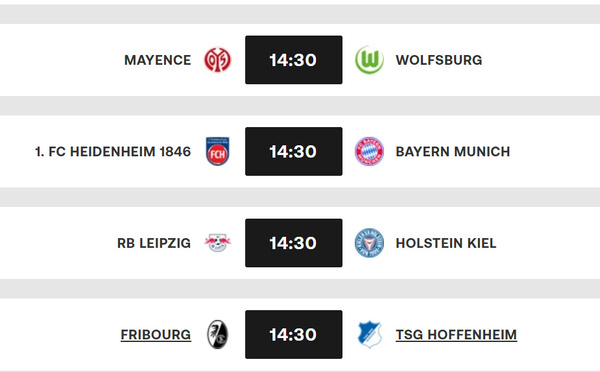Viewport: 600px width, 372px height.
Task: Click Heidenheim vs Bayern 14:30 time box
Action: click(x=293, y=151)
